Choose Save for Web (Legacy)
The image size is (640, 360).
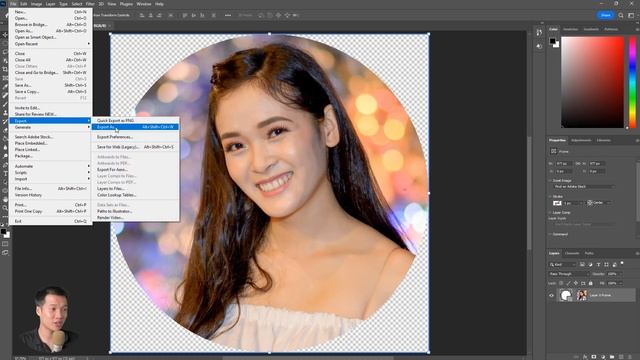click(x=135, y=147)
